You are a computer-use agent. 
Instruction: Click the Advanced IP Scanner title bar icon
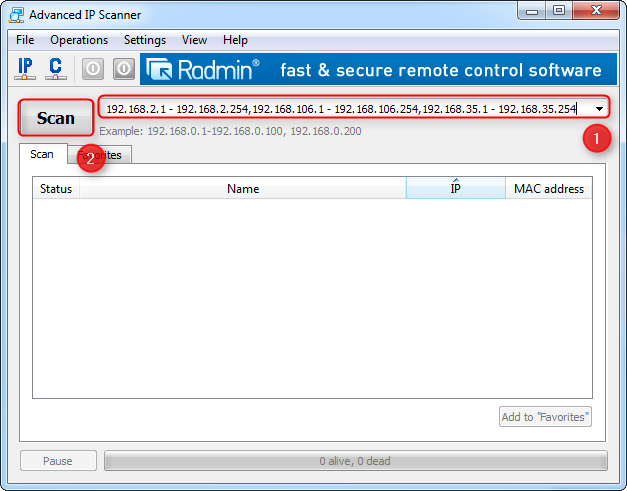tap(16, 15)
